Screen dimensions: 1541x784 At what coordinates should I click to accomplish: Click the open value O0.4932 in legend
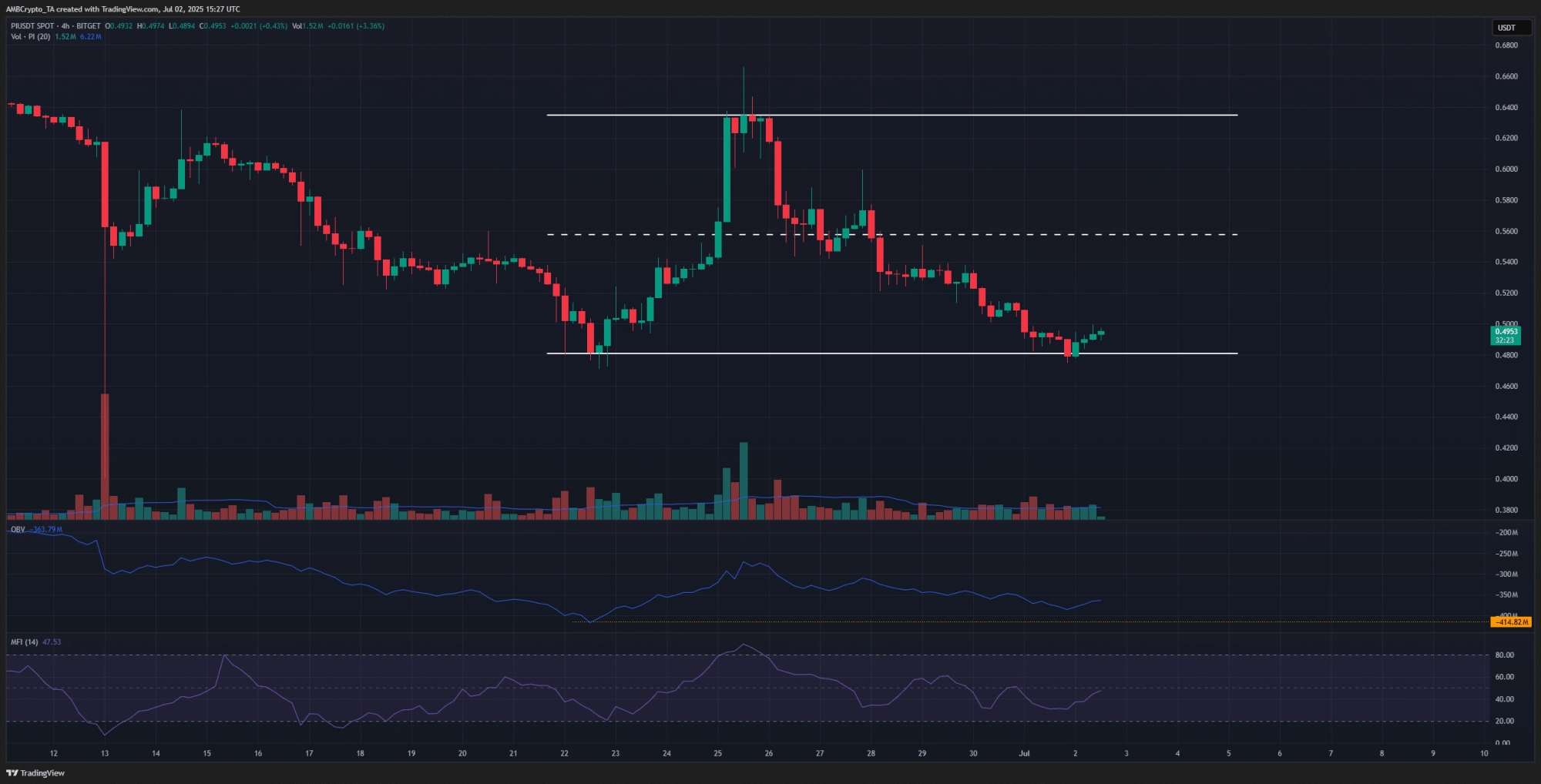pos(119,26)
